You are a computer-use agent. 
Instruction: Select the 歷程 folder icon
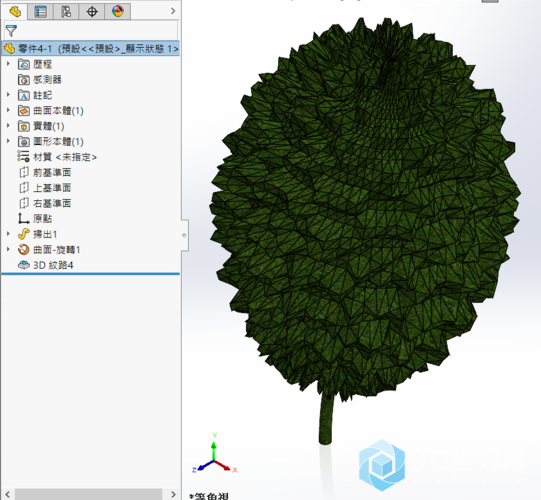click(x=24, y=64)
